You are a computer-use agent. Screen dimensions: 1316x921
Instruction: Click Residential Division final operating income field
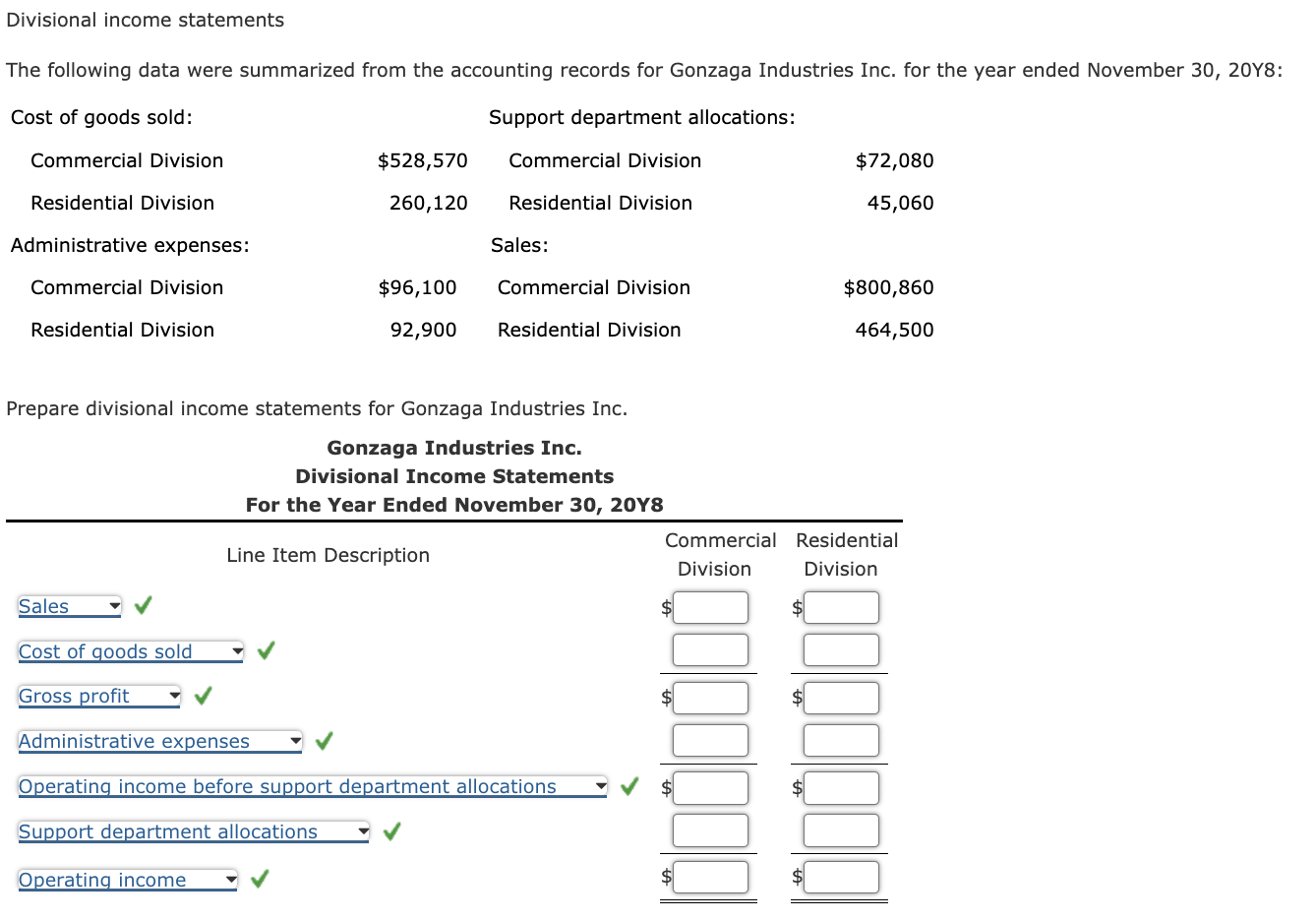[x=841, y=877]
